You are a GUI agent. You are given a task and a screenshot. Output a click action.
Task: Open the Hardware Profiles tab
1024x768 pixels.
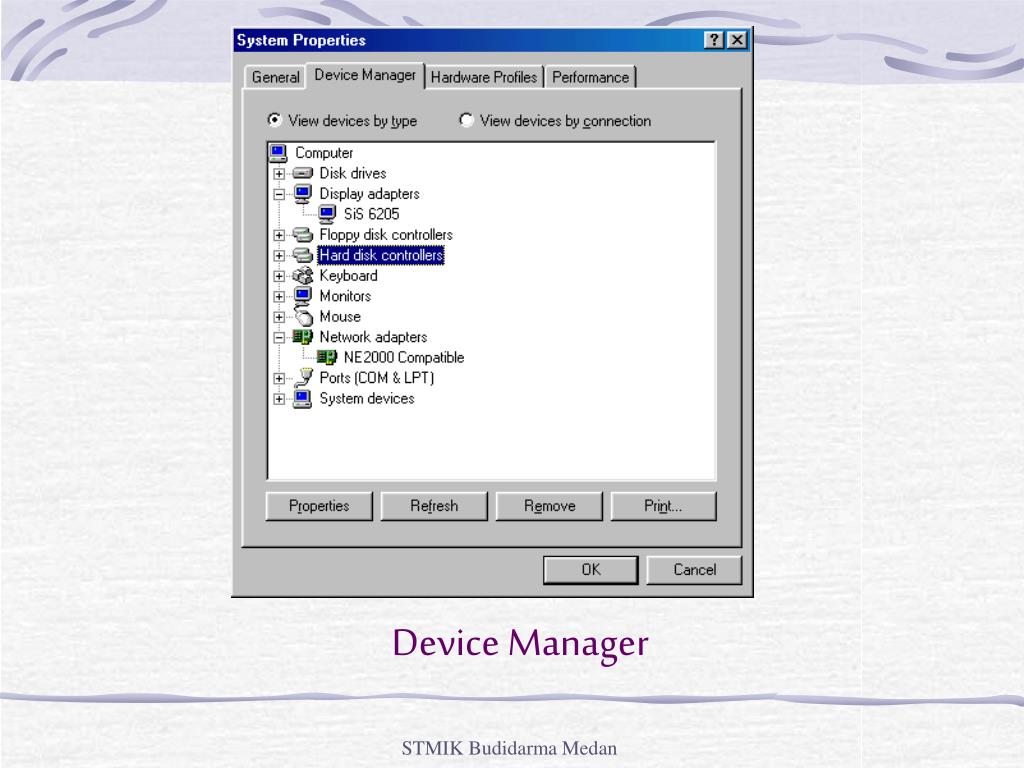pyautogui.click(x=484, y=77)
